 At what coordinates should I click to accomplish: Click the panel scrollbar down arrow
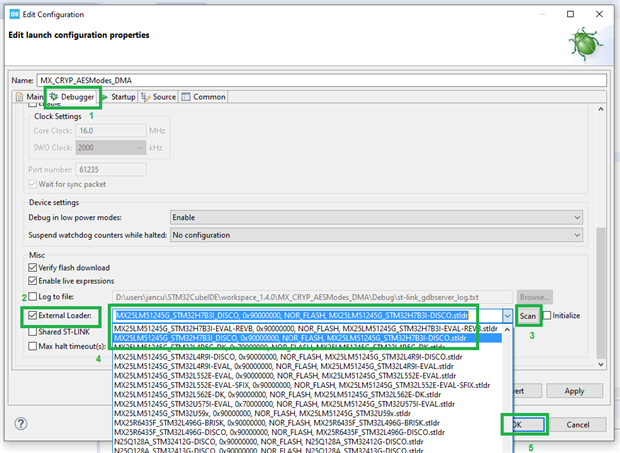(601, 364)
